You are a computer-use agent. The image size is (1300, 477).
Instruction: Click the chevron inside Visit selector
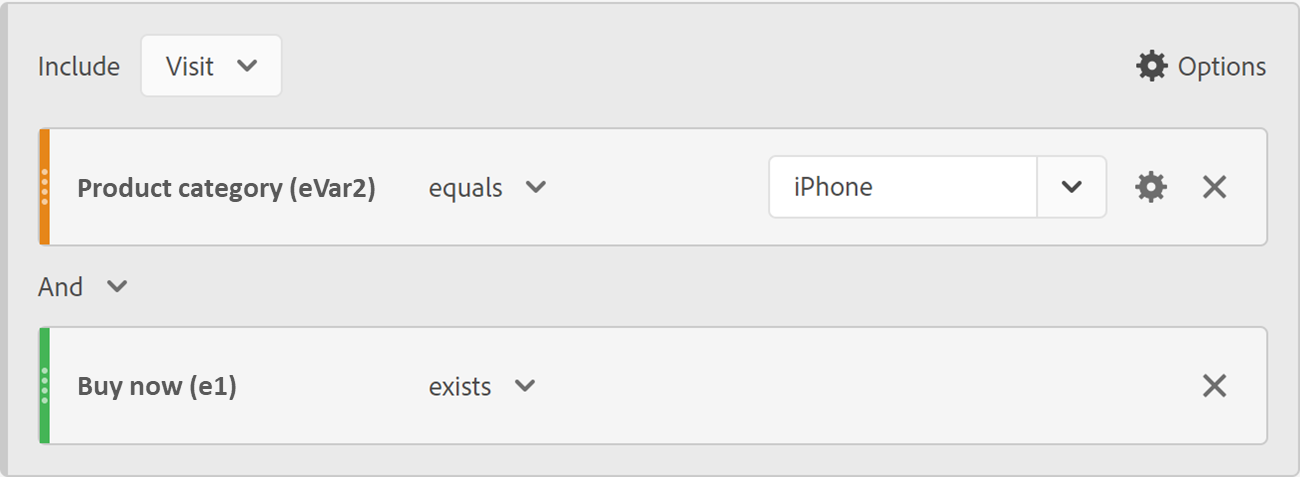click(x=247, y=66)
